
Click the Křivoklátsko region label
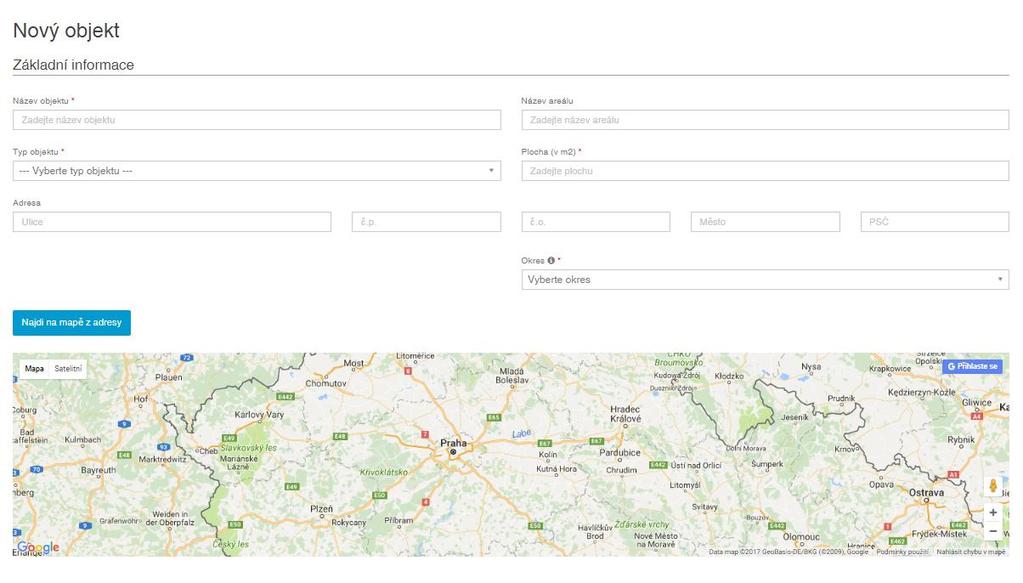point(384,472)
